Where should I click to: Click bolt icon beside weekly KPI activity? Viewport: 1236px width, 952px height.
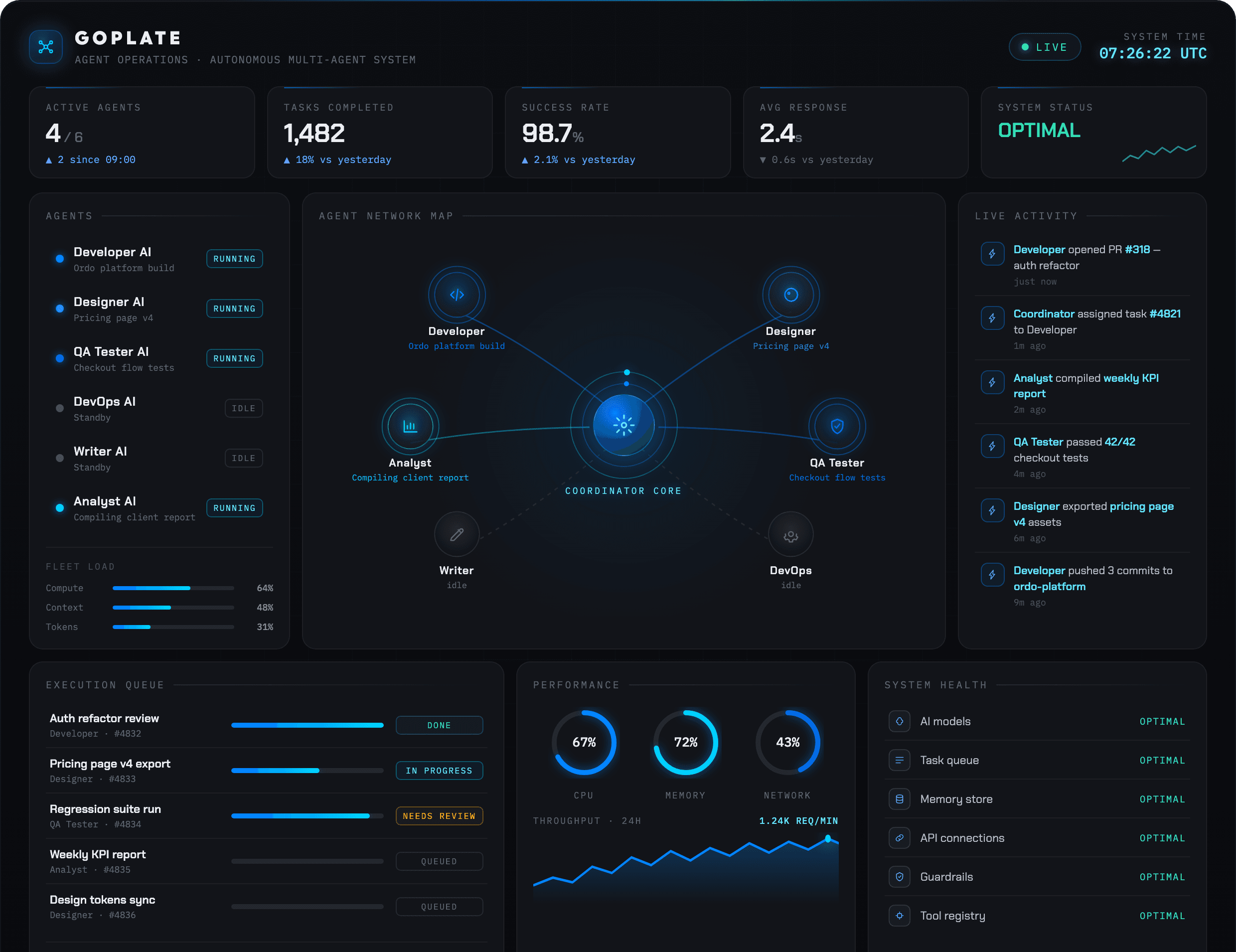pyautogui.click(x=992, y=383)
